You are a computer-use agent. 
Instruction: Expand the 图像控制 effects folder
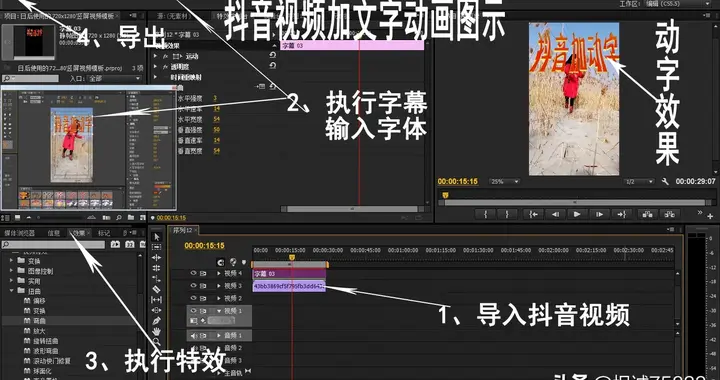[x=12, y=271]
